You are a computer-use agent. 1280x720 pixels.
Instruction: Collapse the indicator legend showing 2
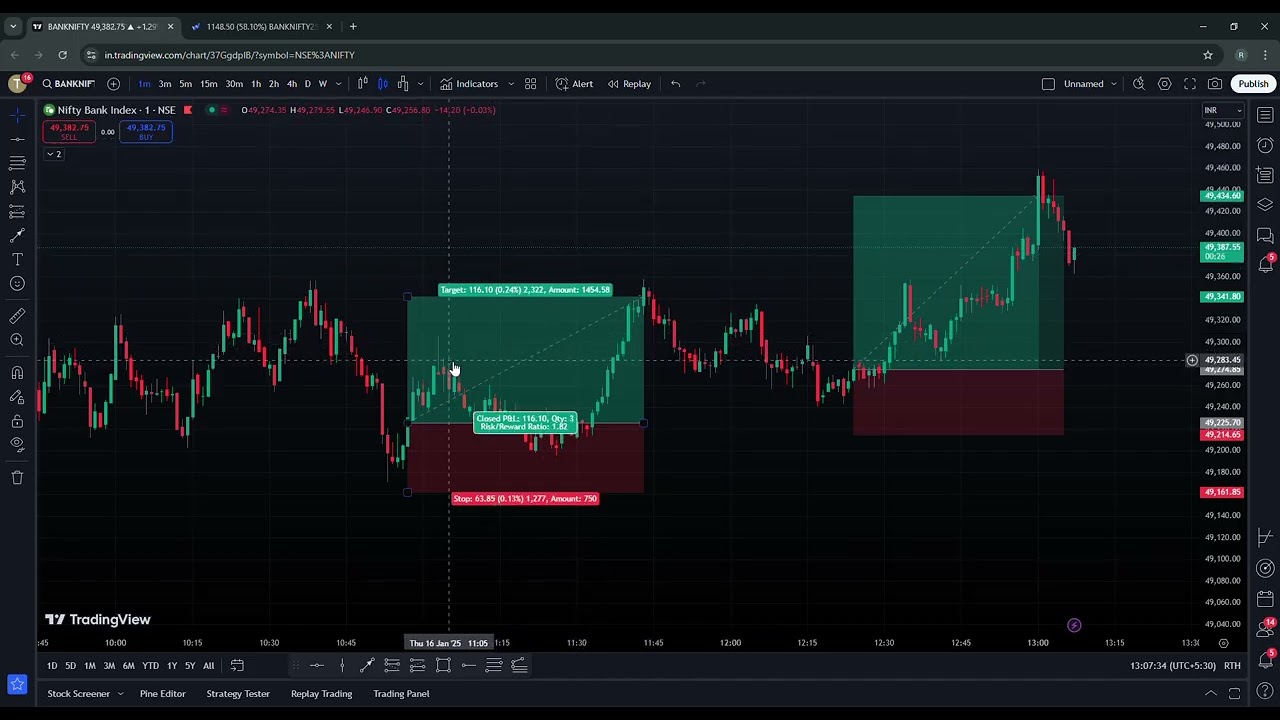pos(54,154)
